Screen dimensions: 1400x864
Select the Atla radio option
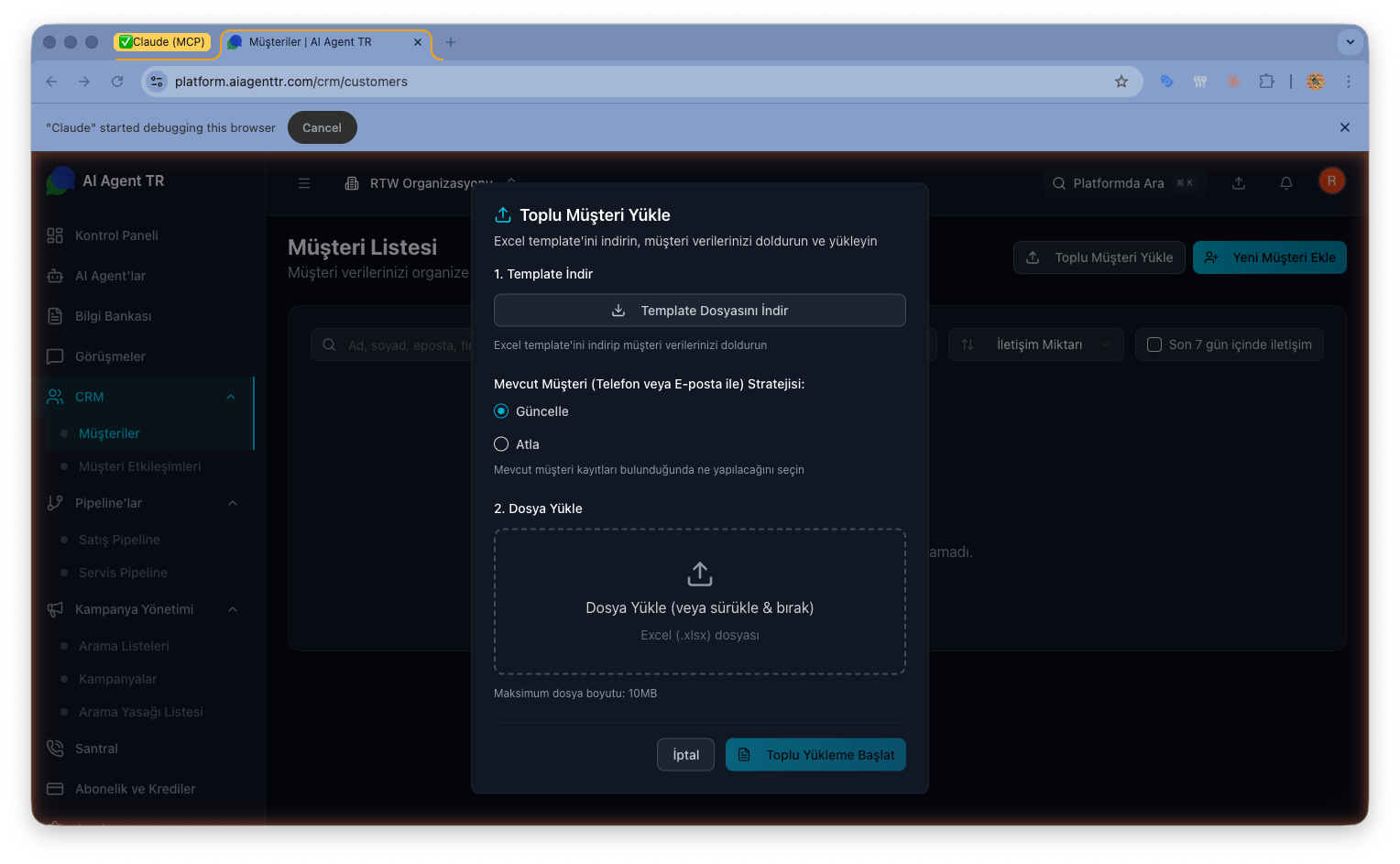tap(501, 444)
